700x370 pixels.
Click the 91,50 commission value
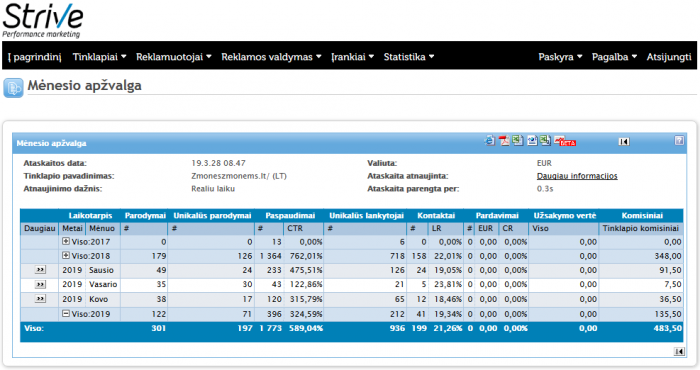pyautogui.click(x=670, y=270)
